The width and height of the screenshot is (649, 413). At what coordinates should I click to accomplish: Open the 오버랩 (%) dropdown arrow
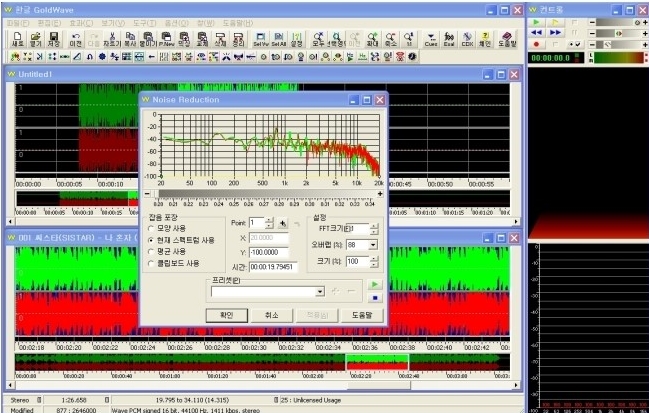[373, 245]
